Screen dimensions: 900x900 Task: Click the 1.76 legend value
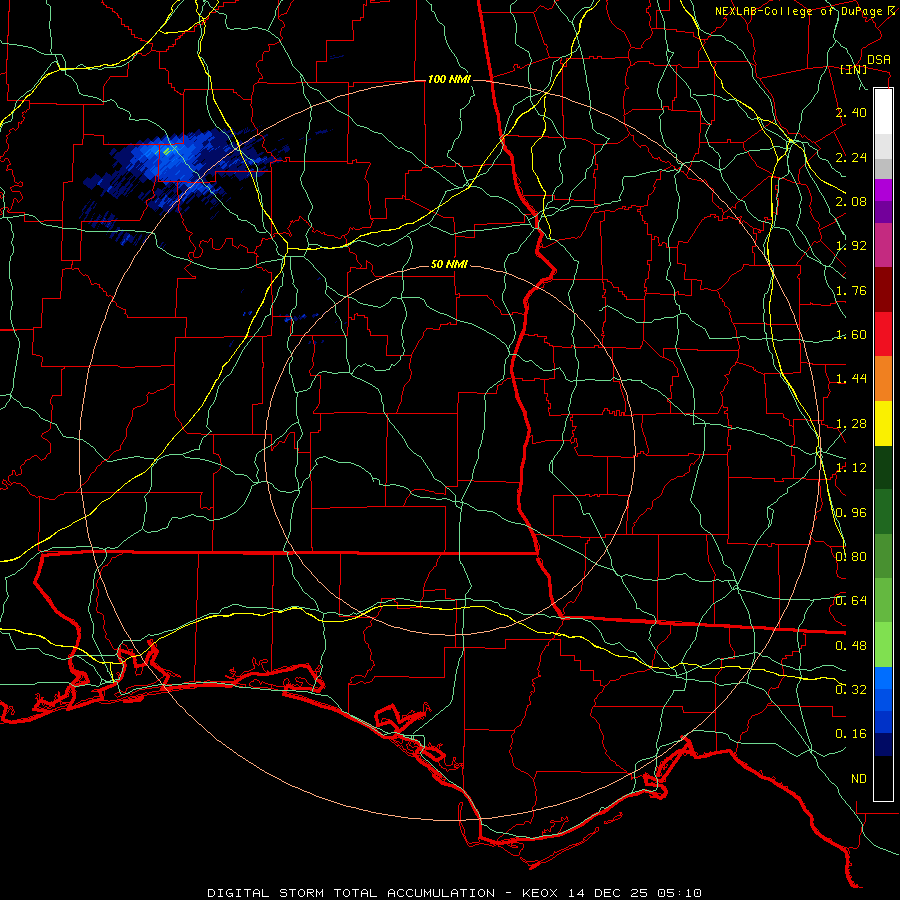(851, 290)
